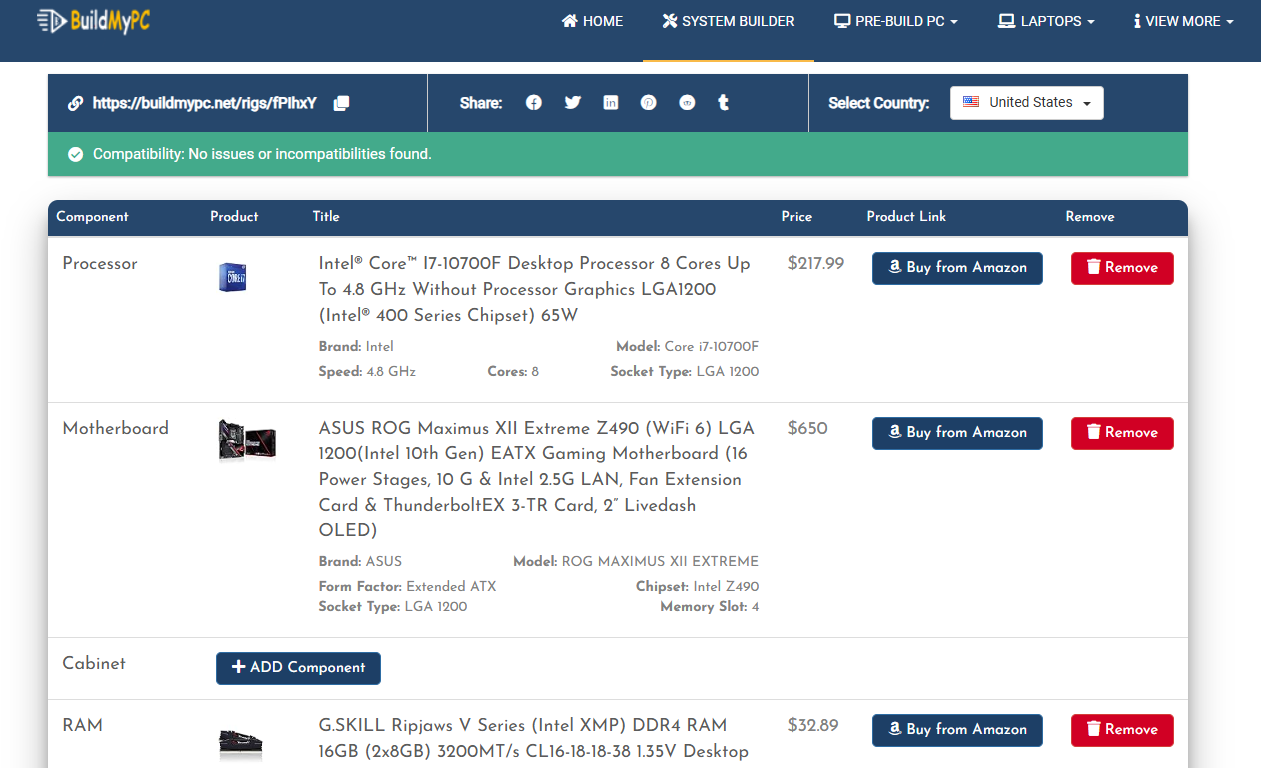Viewport: 1261px width, 768px height.
Task: Select the $32.89 RAM price
Action: tap(813, 726)
